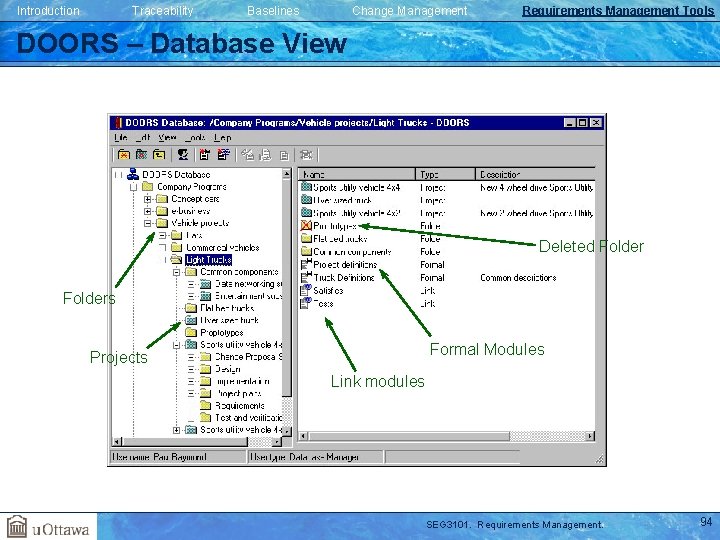Collapse the Vehicle projects tree node
Viewport: 720px width, 540px height.
pos(147,223)
